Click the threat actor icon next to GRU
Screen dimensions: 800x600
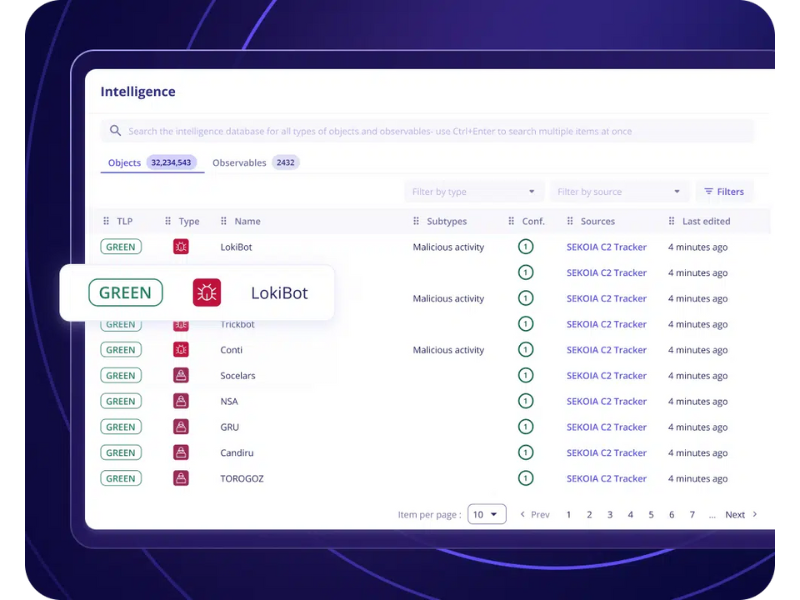tap(182, 426)
